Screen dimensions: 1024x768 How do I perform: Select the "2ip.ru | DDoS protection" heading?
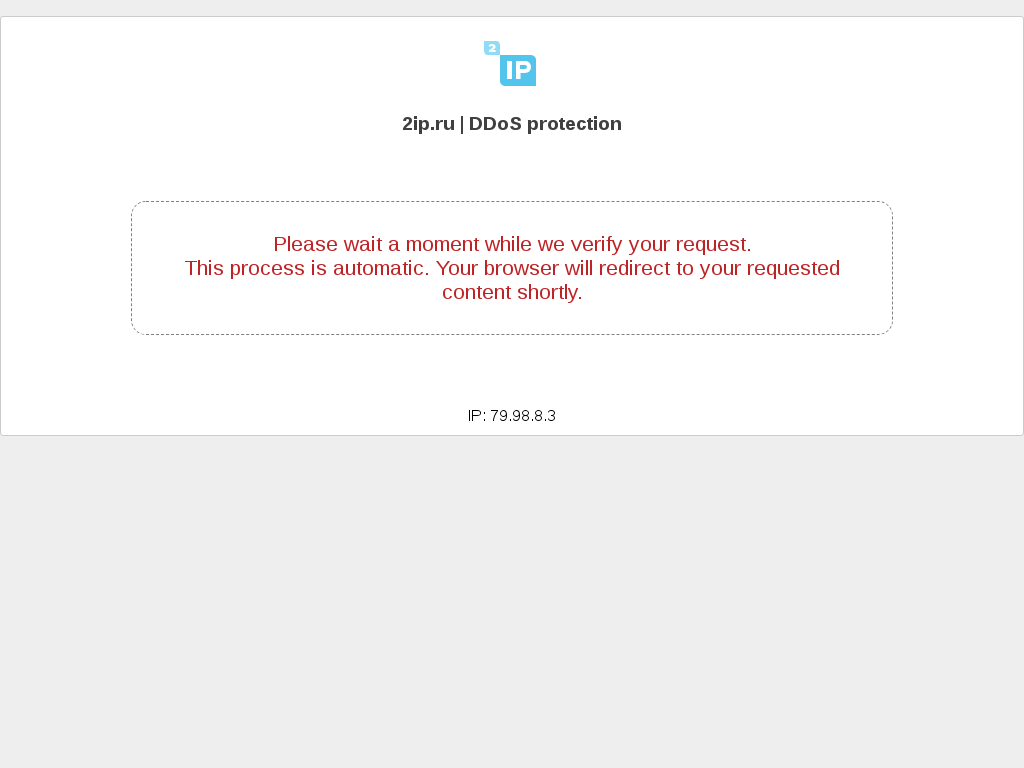512,123
